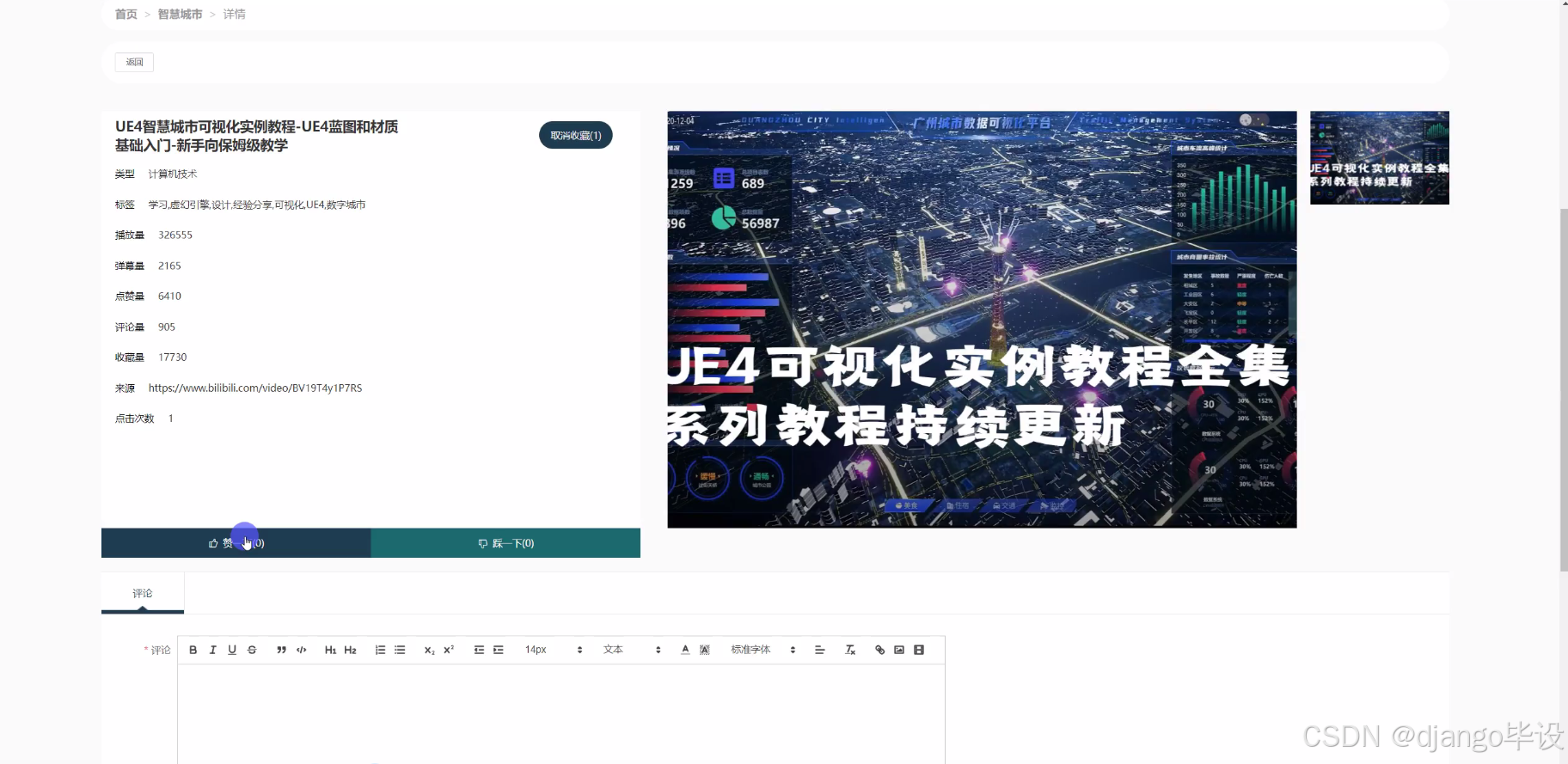Insert a code block in the comment
The height and width of the screenshot is (764, 1568).
point(301,650)
